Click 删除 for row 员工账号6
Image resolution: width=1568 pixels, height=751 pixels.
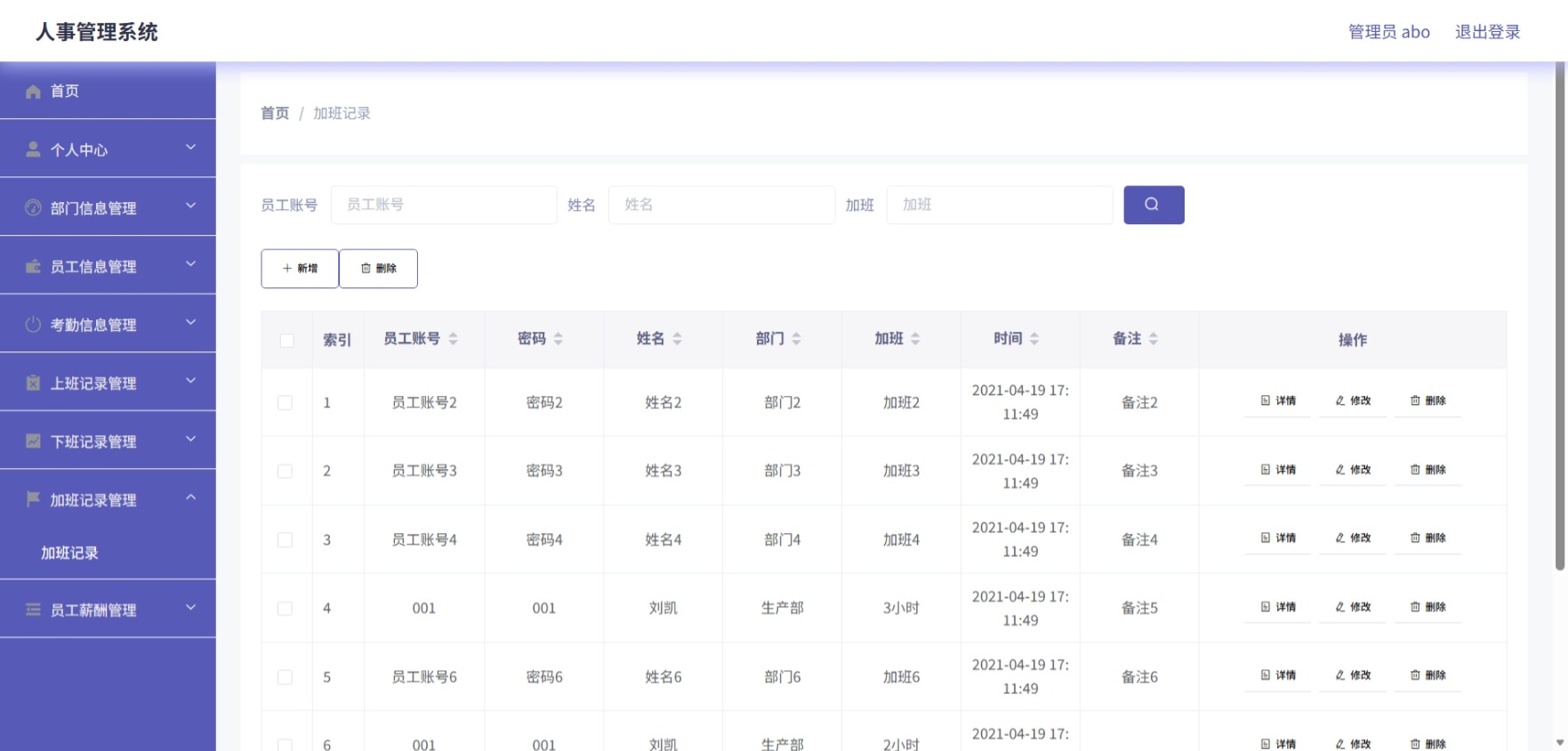click(x=1427, y=675)
